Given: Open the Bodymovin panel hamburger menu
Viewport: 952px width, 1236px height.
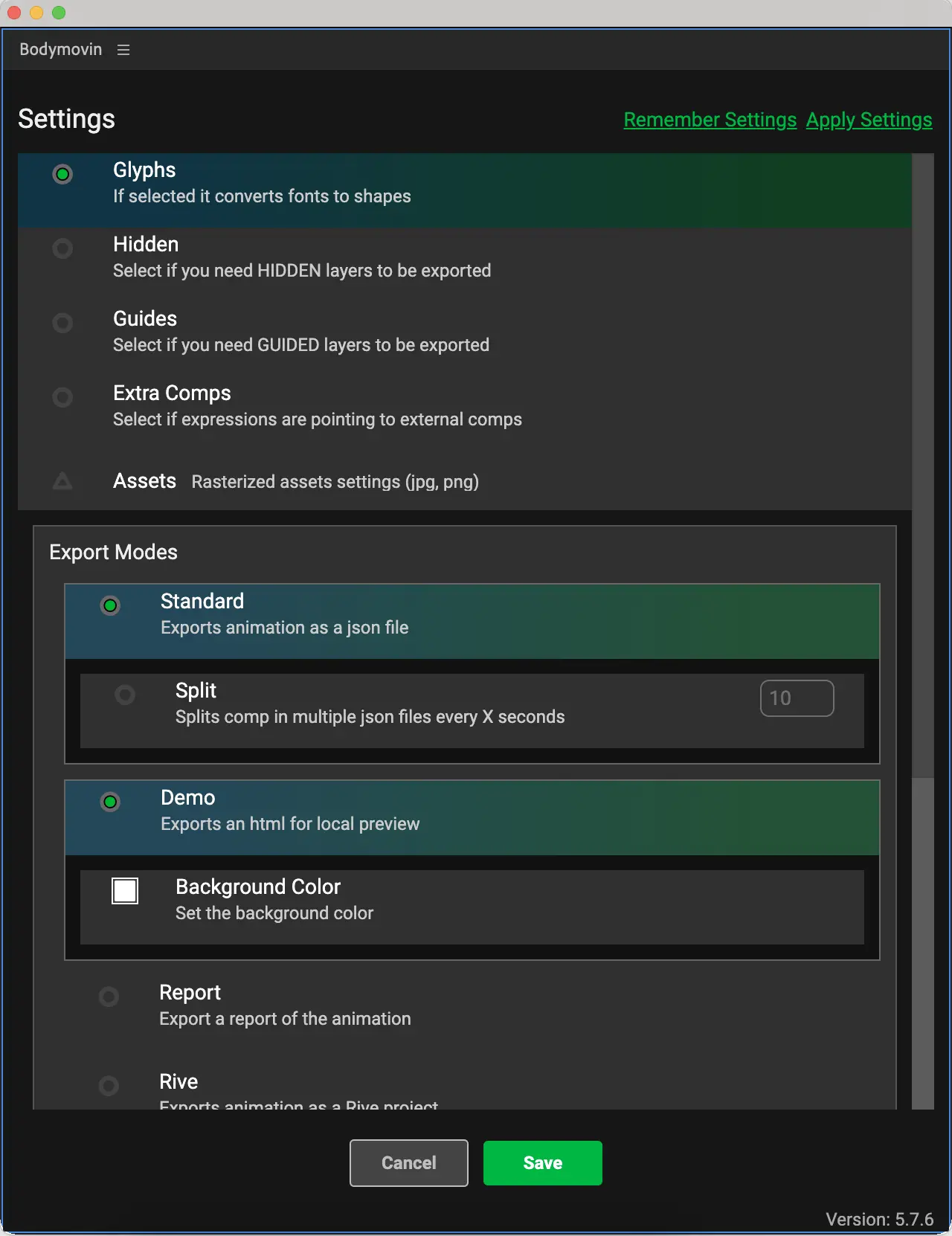Looking at the screenshot, I should coord(123,50).
